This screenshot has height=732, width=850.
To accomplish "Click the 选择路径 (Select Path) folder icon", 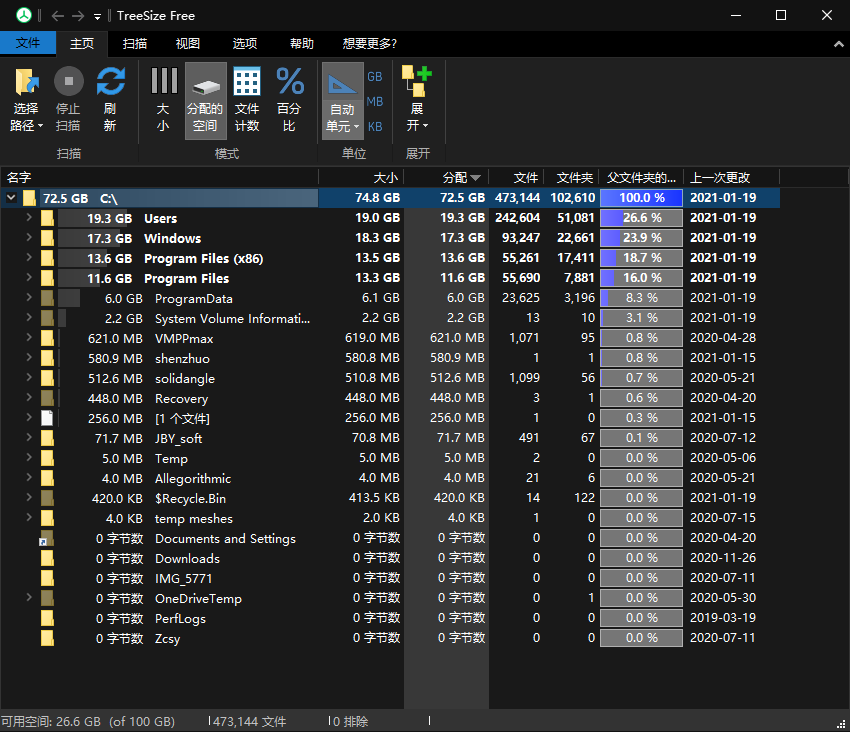I will 26,82.
